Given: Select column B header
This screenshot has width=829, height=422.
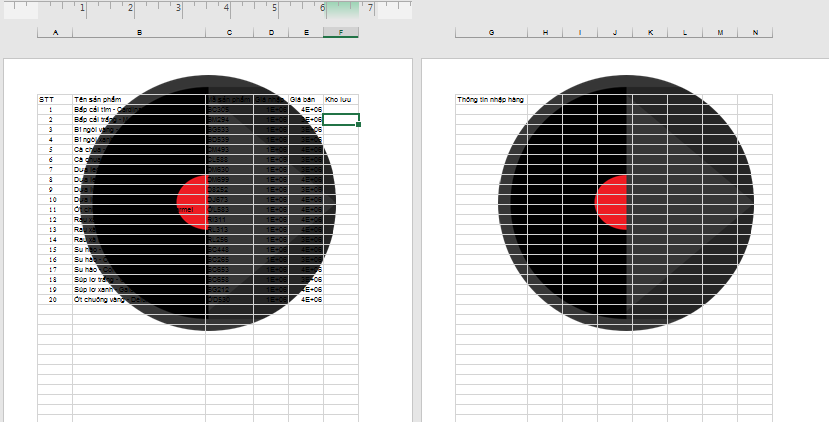Looking at the screenshot, I should pyautogui.click(x=139, y=32).
